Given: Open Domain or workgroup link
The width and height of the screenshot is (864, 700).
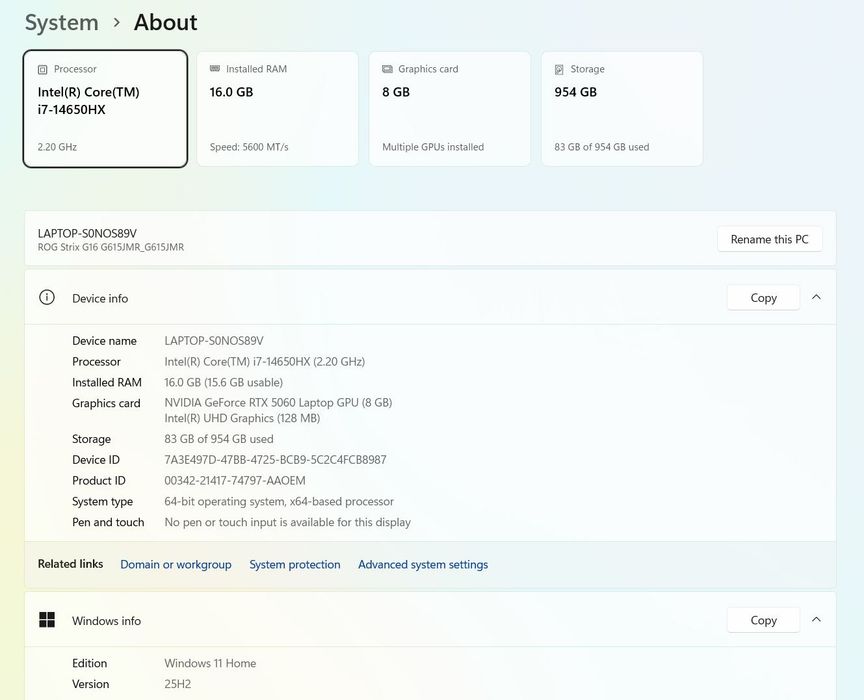Looking at the screenshot, I should [x=176, y=564].
